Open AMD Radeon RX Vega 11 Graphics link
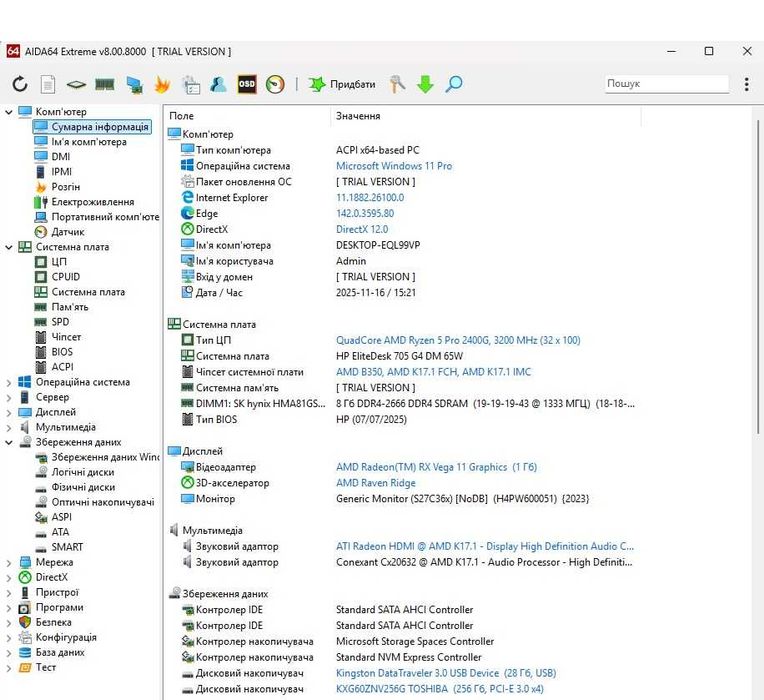This screenshot has width=764, height=700. pos(436,467)
